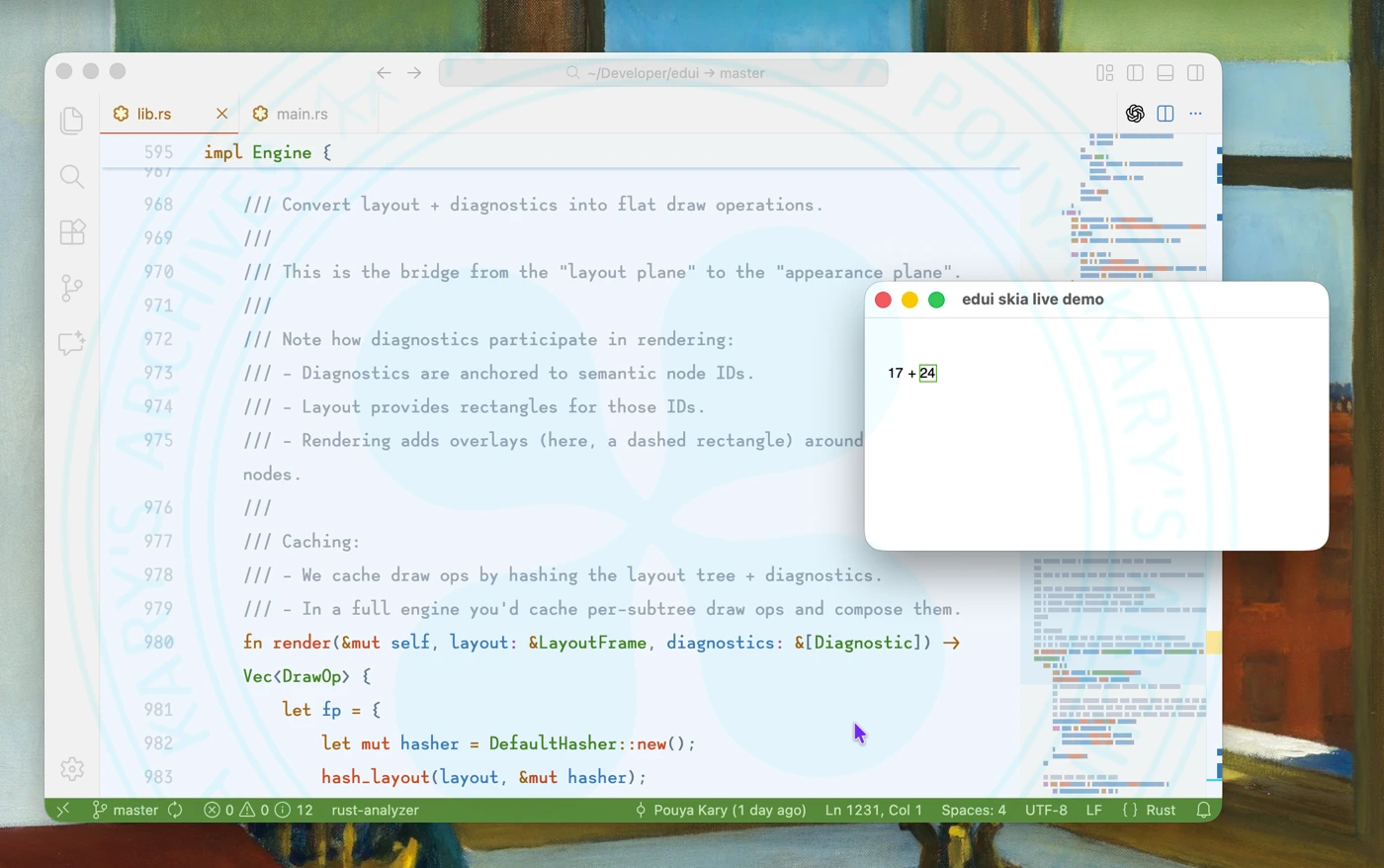Viewport: 1384px width, 868px height.
Task: Open the editor overflow menu via the ellipsis
Action: pos(1195,113)
